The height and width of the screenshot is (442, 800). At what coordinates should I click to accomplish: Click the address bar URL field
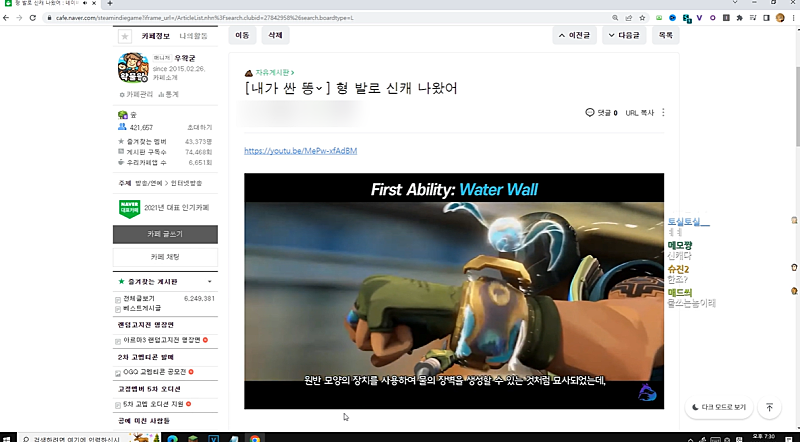(327, 18)
